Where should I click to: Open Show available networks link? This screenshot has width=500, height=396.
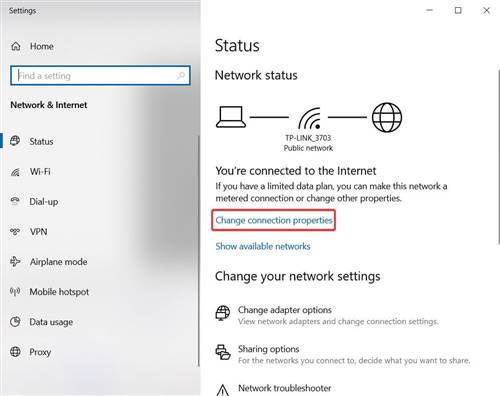coord(263,246)
